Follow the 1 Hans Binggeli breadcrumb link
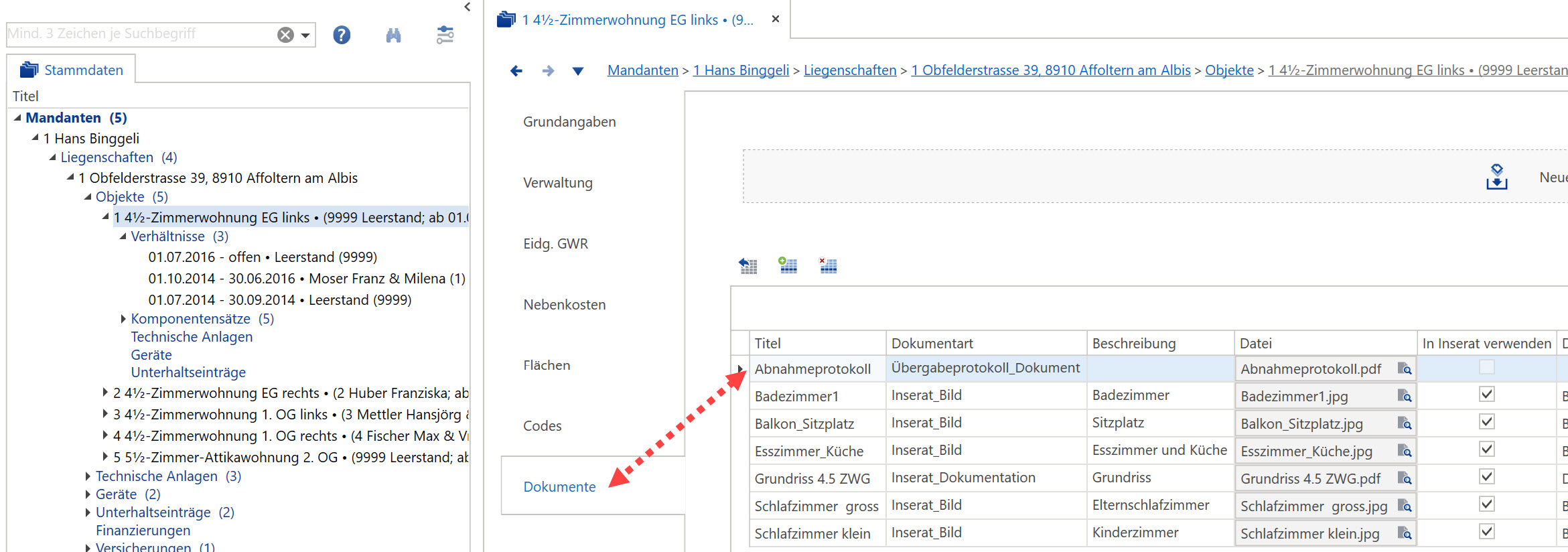 (x=741, y=70)
